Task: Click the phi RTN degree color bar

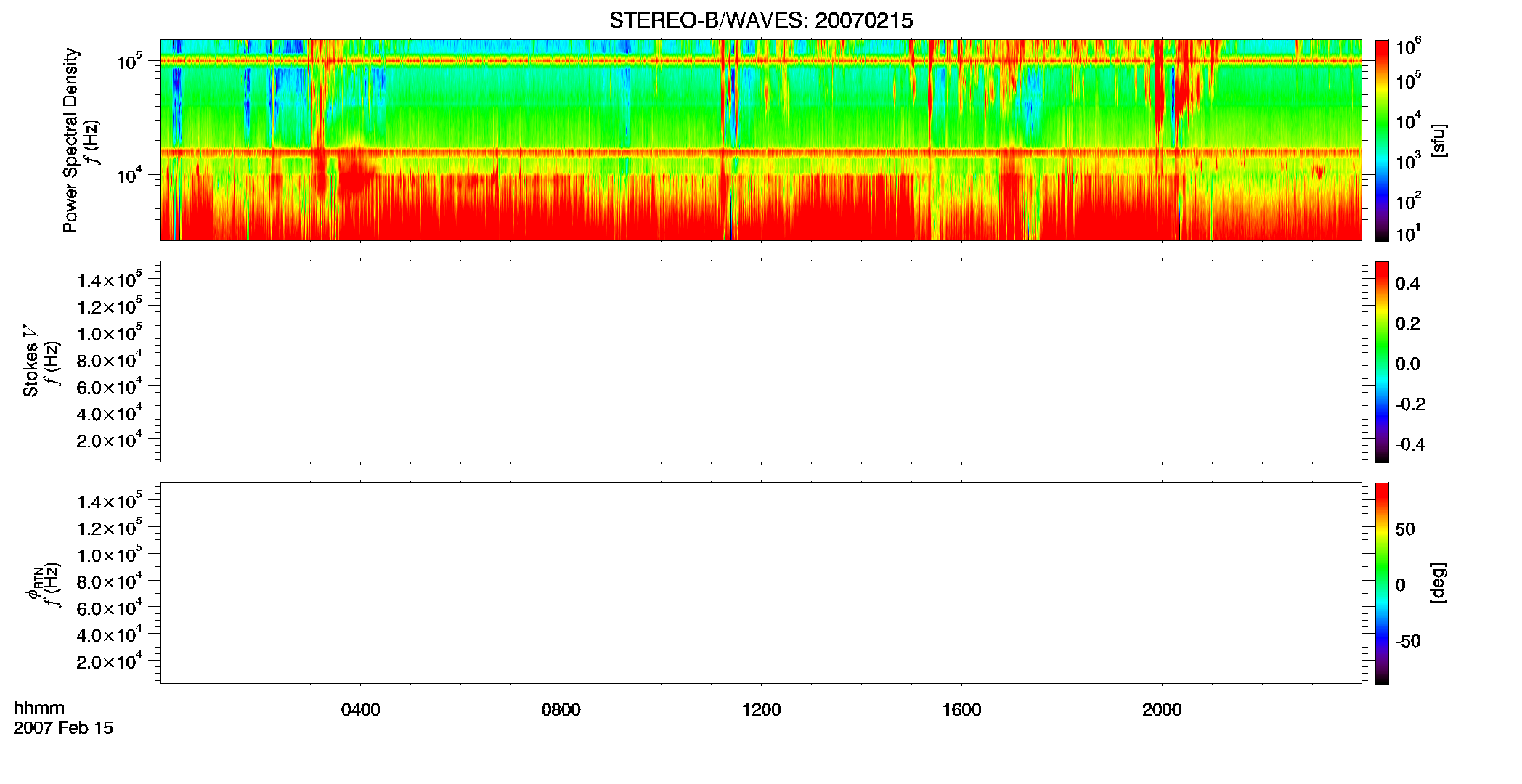Action: 1382,583
